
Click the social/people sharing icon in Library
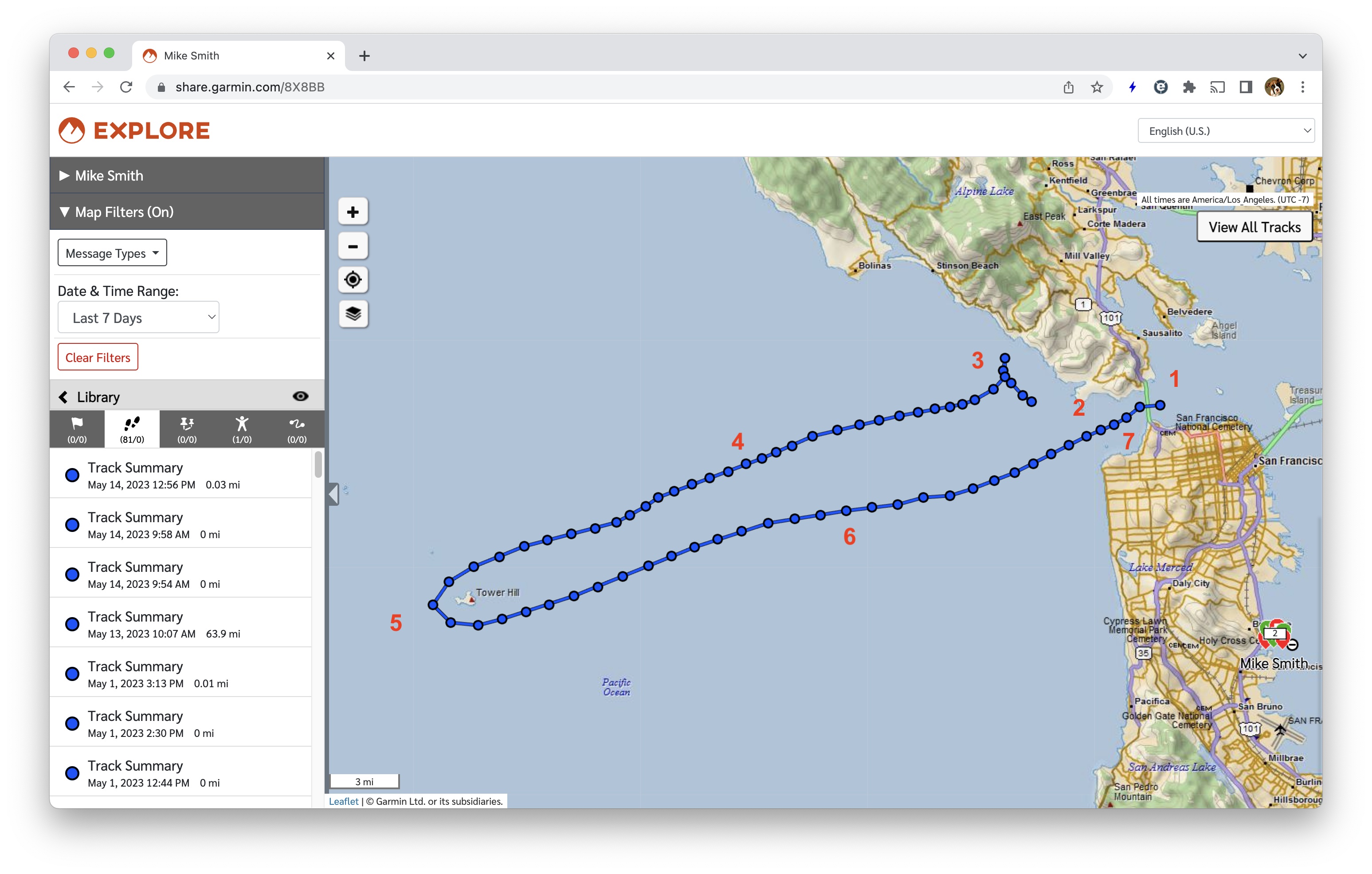point(240,430)
